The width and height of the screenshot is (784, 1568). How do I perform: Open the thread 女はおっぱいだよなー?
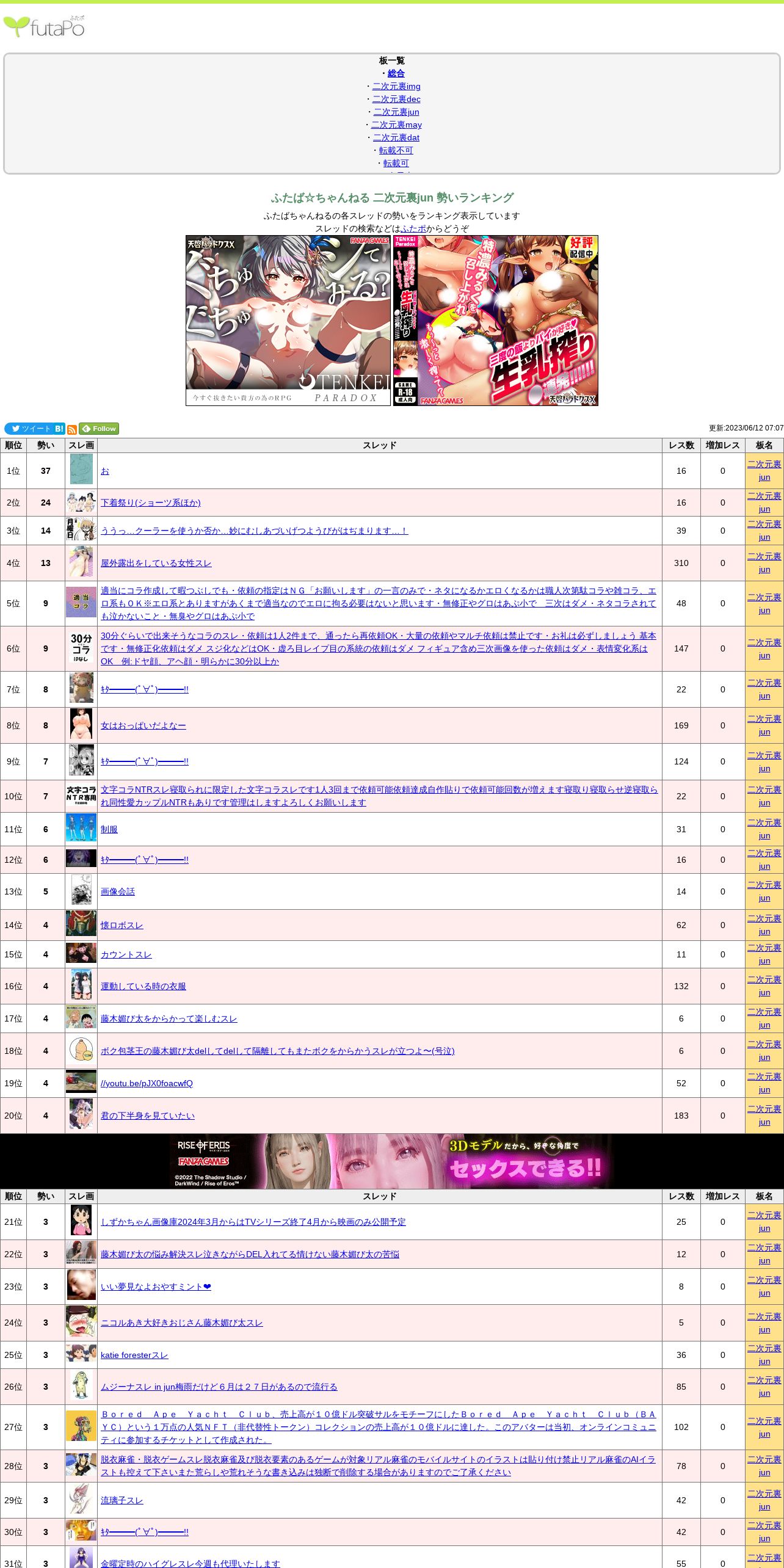[x=143, y=725]
